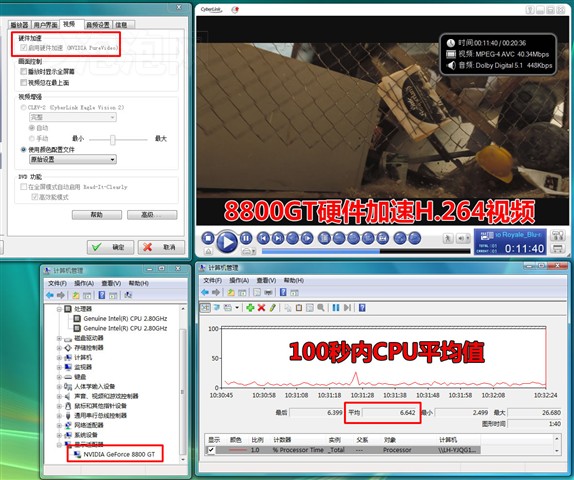Click the red X delete counter icon

pos(261,308)
